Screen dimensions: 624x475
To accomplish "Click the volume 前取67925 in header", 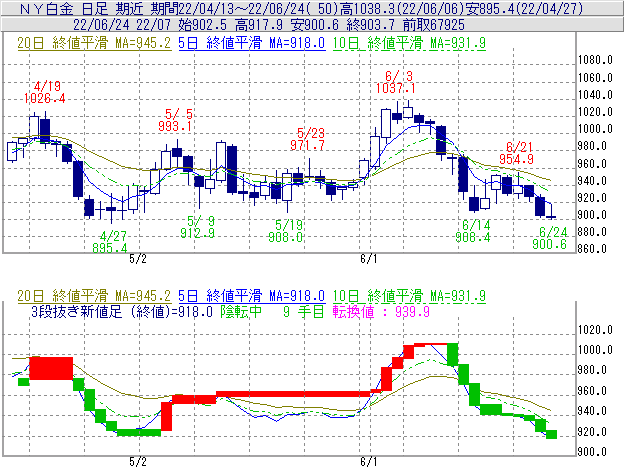I will coord(434,25).
